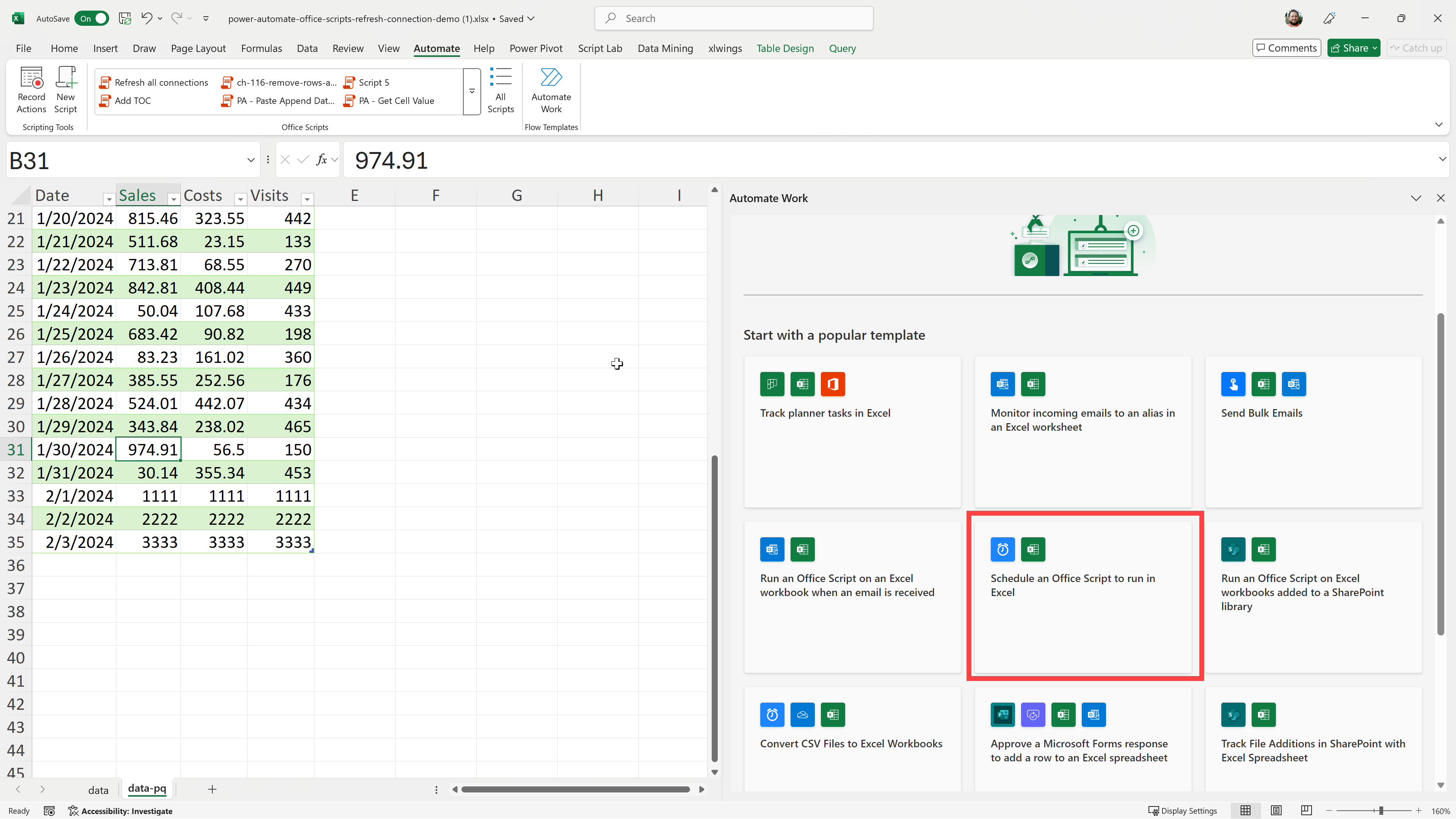The width and height of the screenshot is (1456, 819).
Task: Expand the Name Box dropdown
Action: 250,160
